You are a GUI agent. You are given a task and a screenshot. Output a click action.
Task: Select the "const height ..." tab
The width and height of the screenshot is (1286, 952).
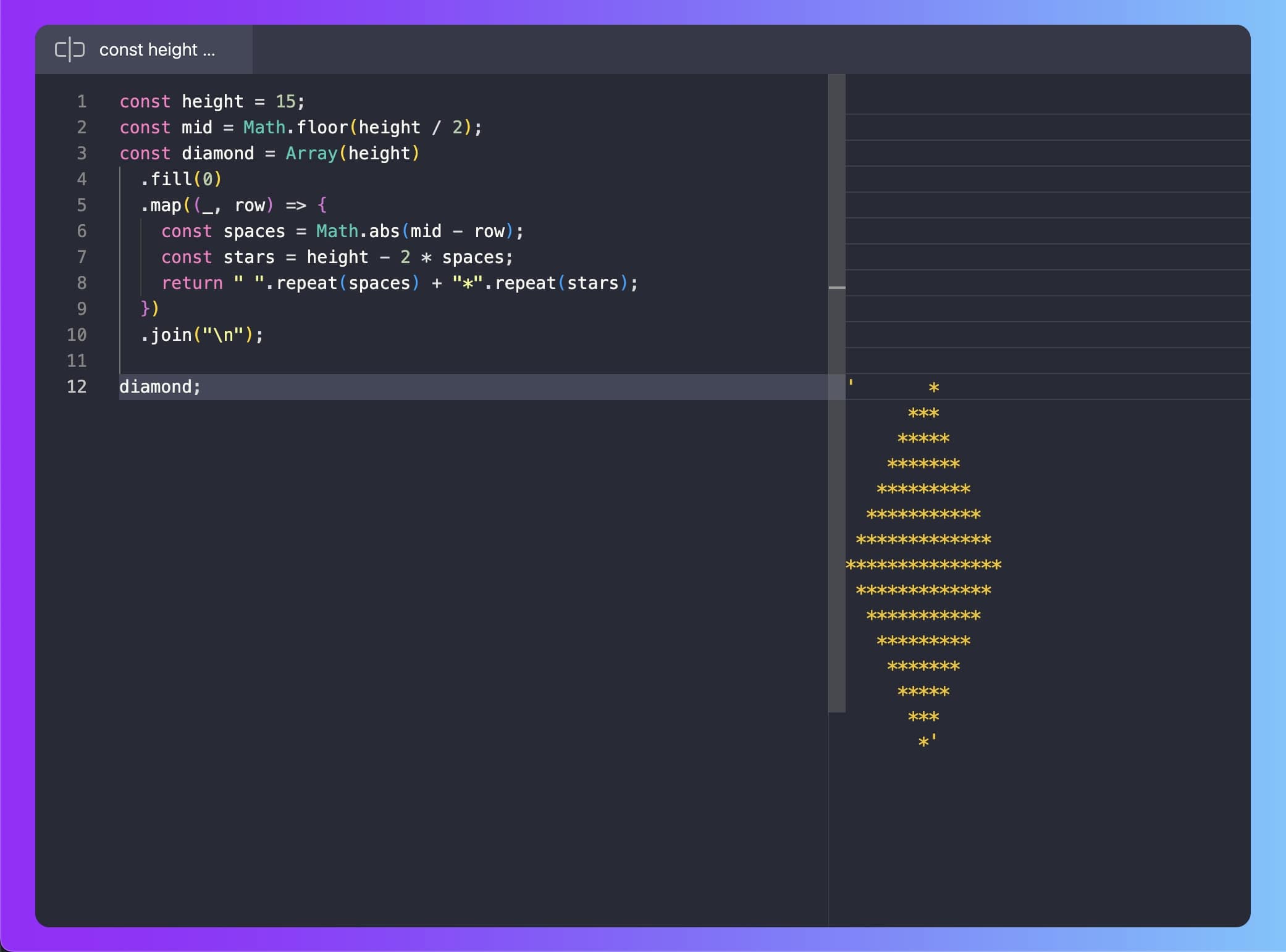157,49
